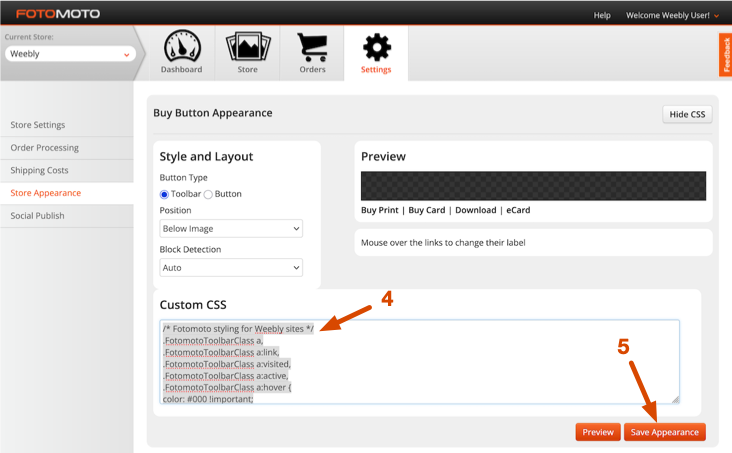Open the orange Feedback side tab
The image size is (732, 453).
pyautogui.click(x=725, y=55)
